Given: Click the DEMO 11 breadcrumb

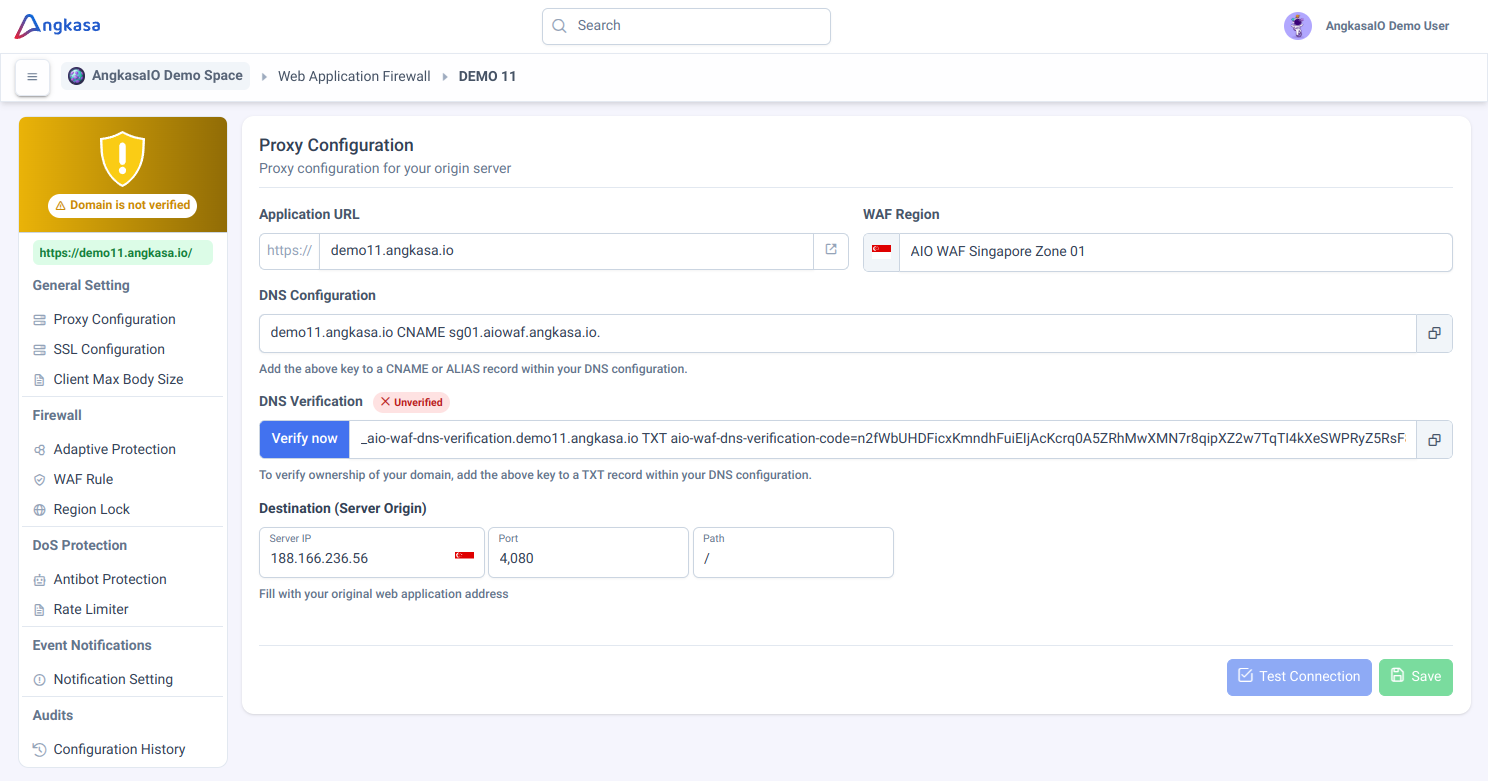Looking at the screenshot, I should (x=487, y=76).
